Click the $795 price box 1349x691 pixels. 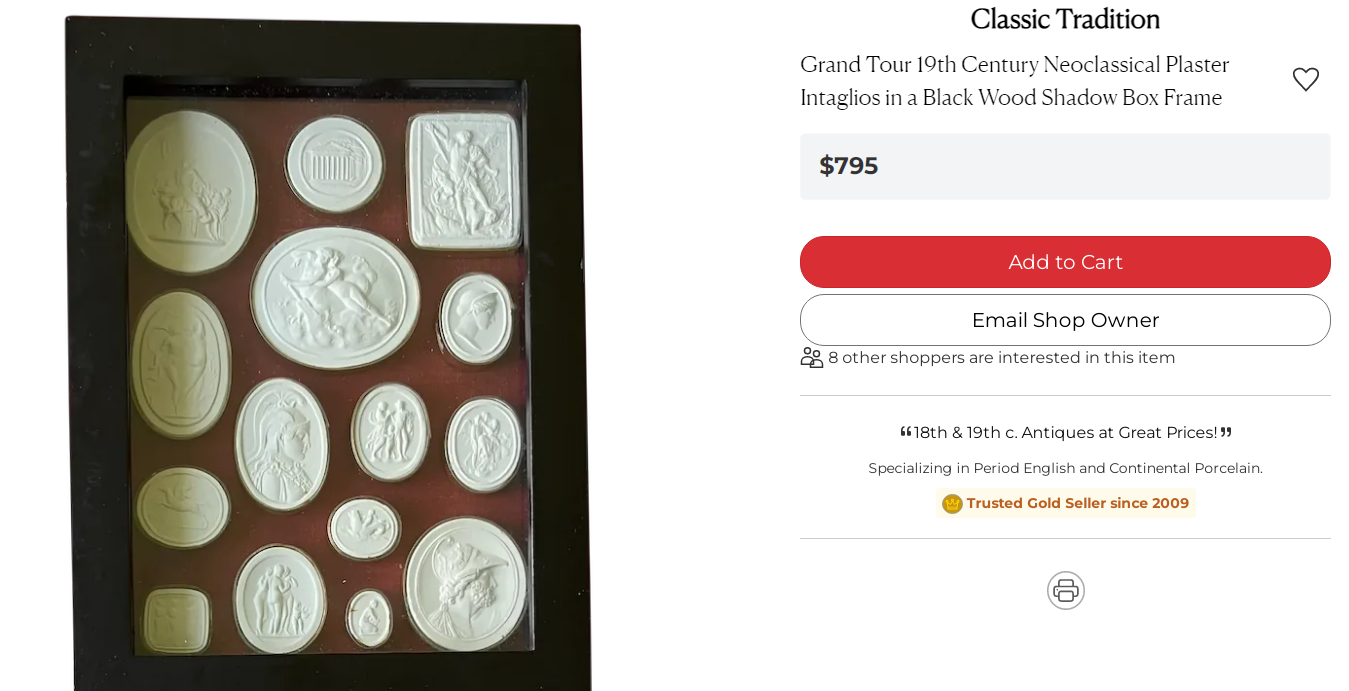(x=1065, y=166)
